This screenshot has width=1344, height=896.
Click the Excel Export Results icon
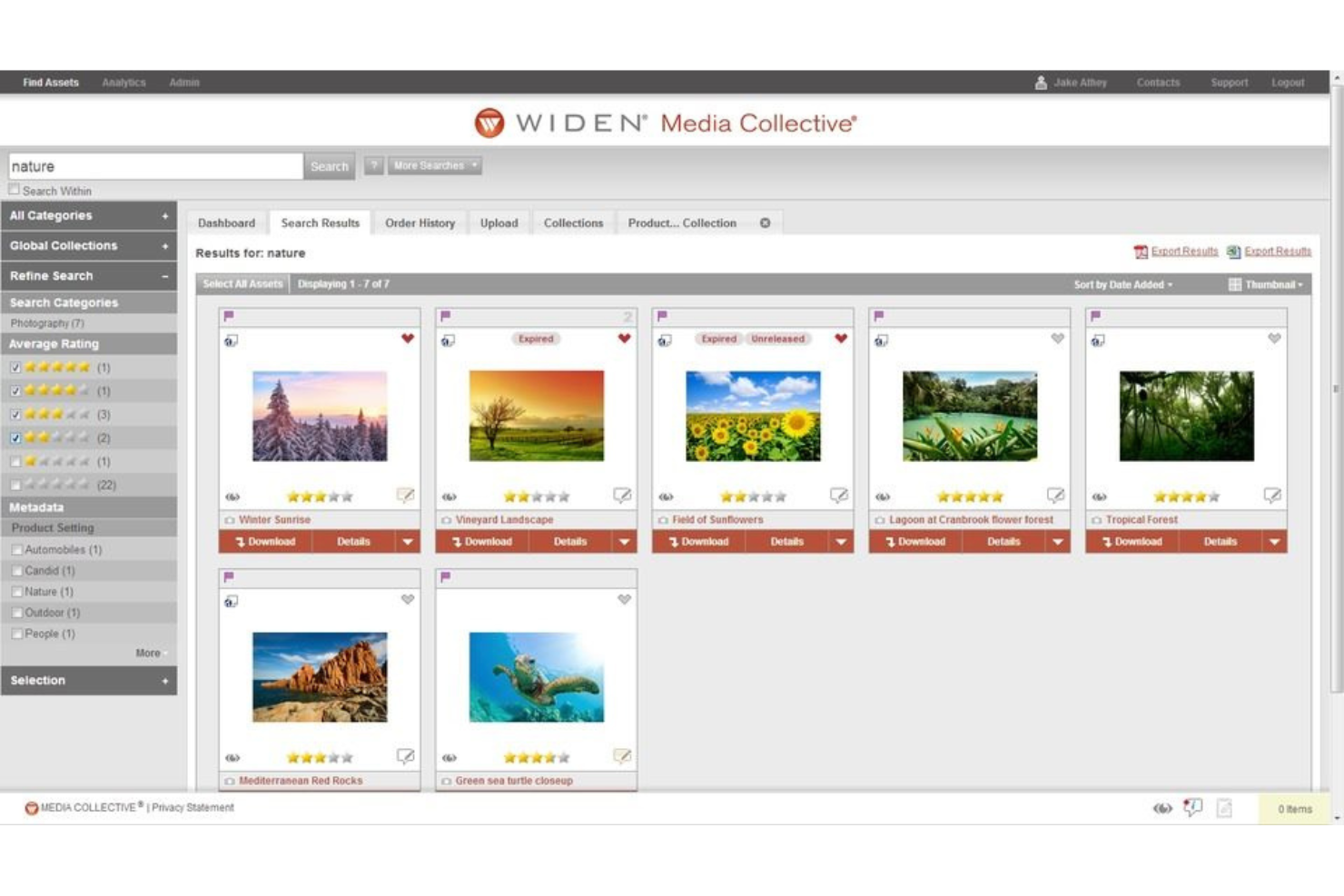point(1233,251)
